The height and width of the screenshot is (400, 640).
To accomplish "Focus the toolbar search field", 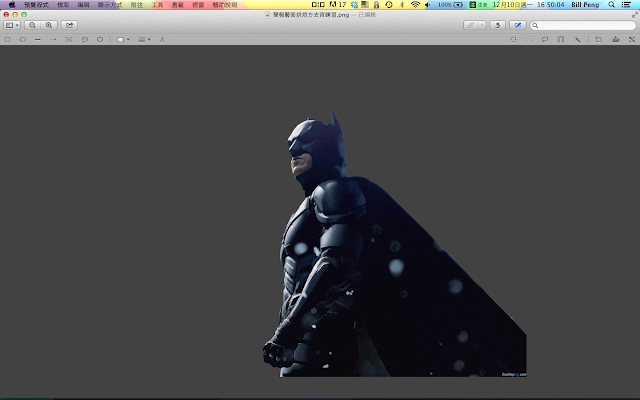I will [583, 25].
